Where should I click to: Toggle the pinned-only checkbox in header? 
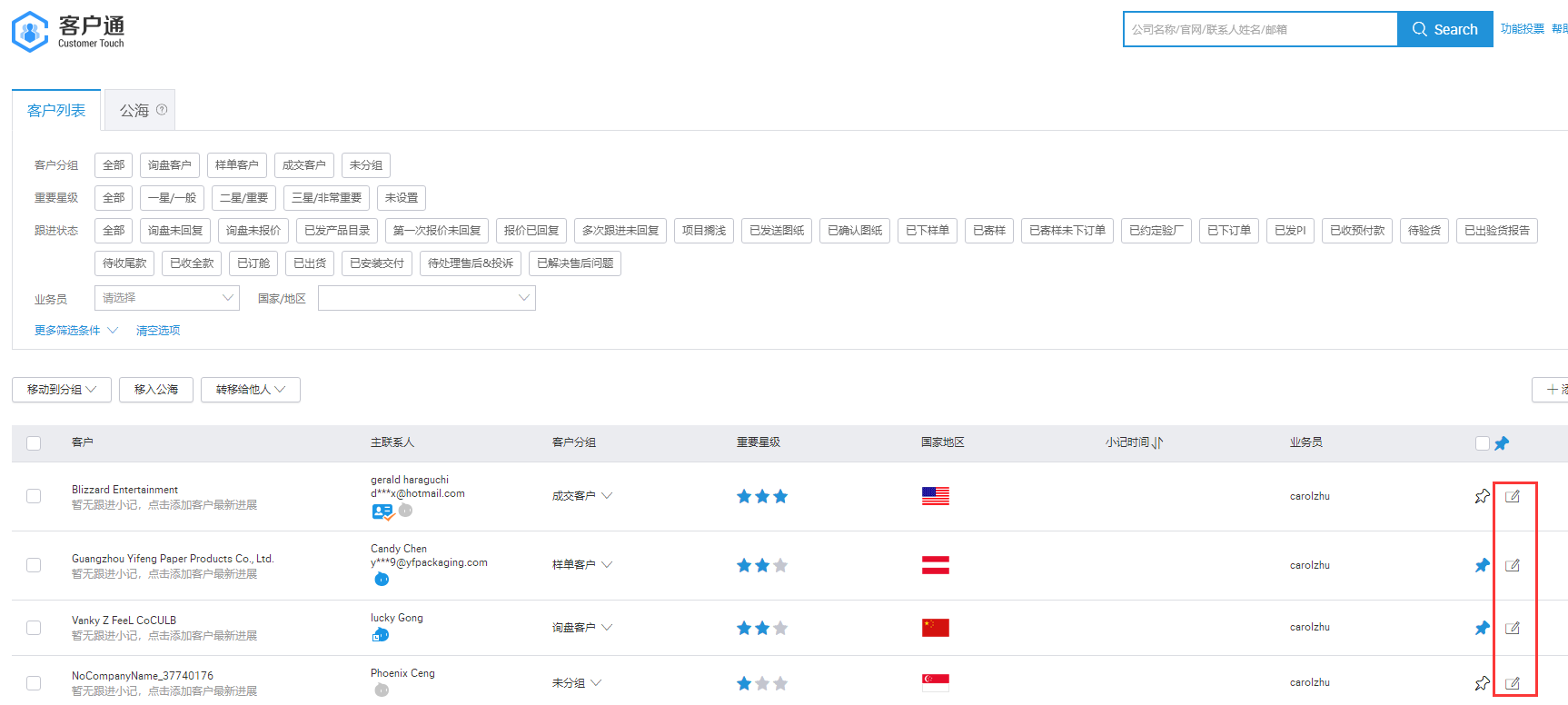tap(1483, 443)
